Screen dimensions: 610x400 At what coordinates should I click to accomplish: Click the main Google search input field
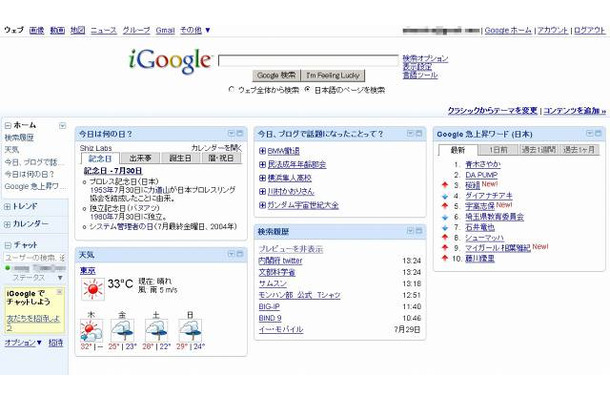309,60
